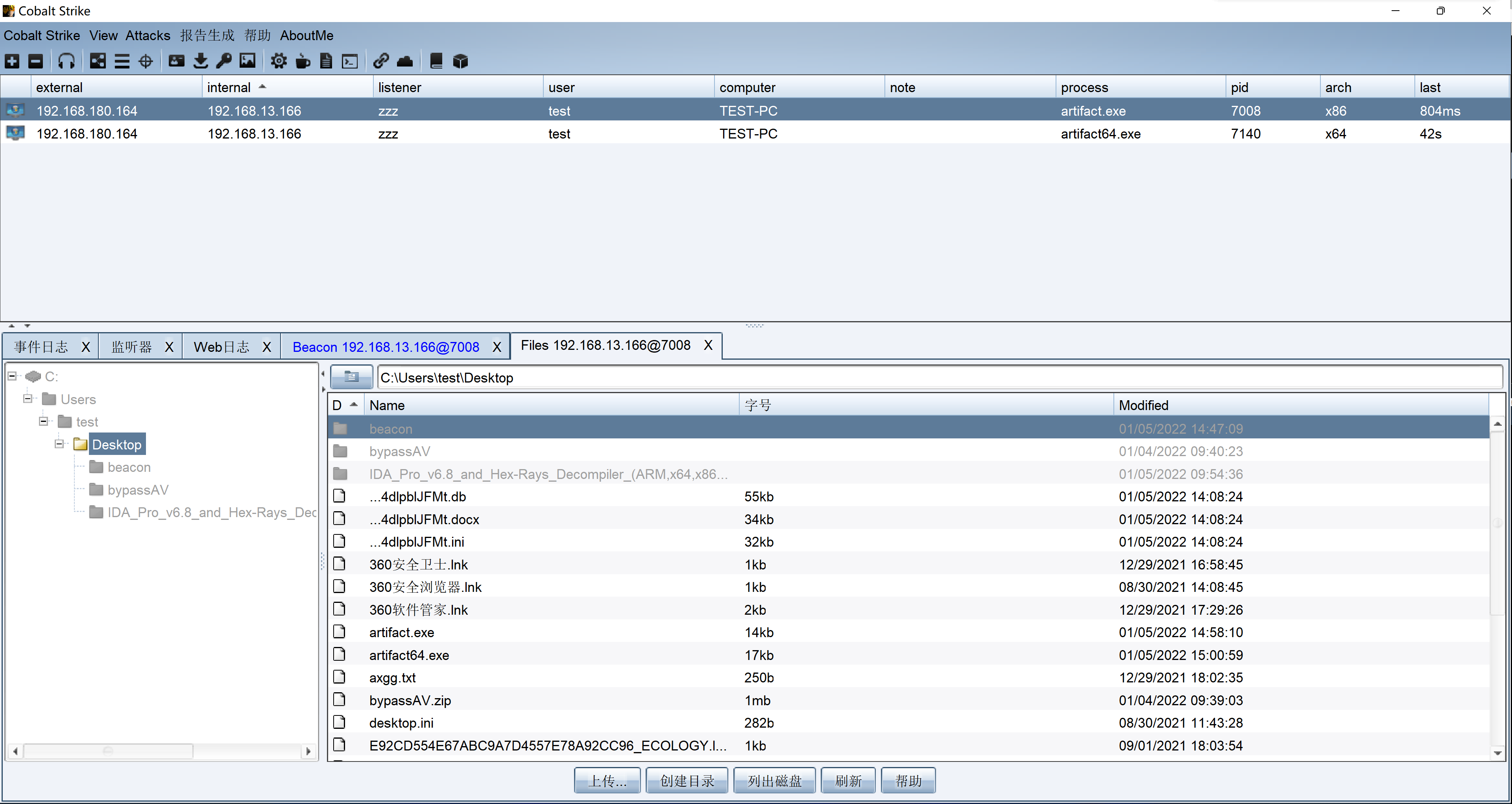
Task: Collapse the test folder tree node
Action: coord(43,421)
